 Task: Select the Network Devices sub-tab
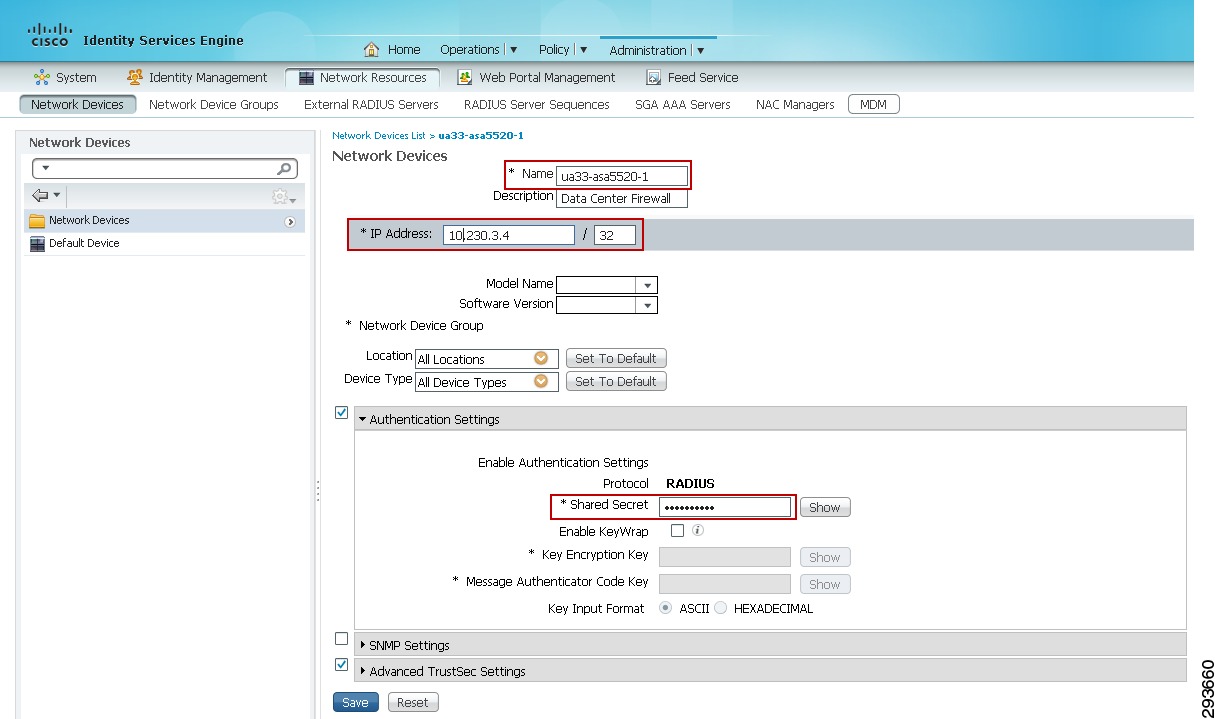point(77,104)
